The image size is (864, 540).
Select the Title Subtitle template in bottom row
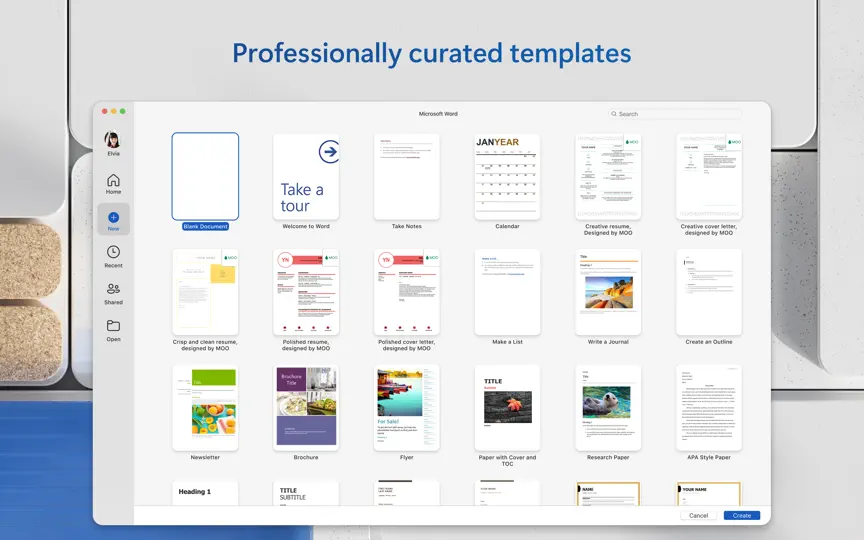pyautogui.click(x=306, y=493)
